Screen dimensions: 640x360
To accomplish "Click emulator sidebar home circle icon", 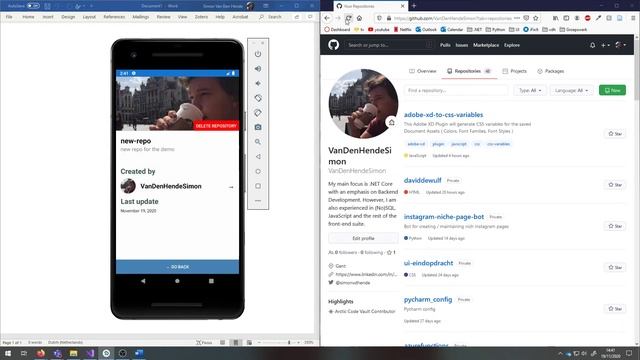I will (258, 171).
